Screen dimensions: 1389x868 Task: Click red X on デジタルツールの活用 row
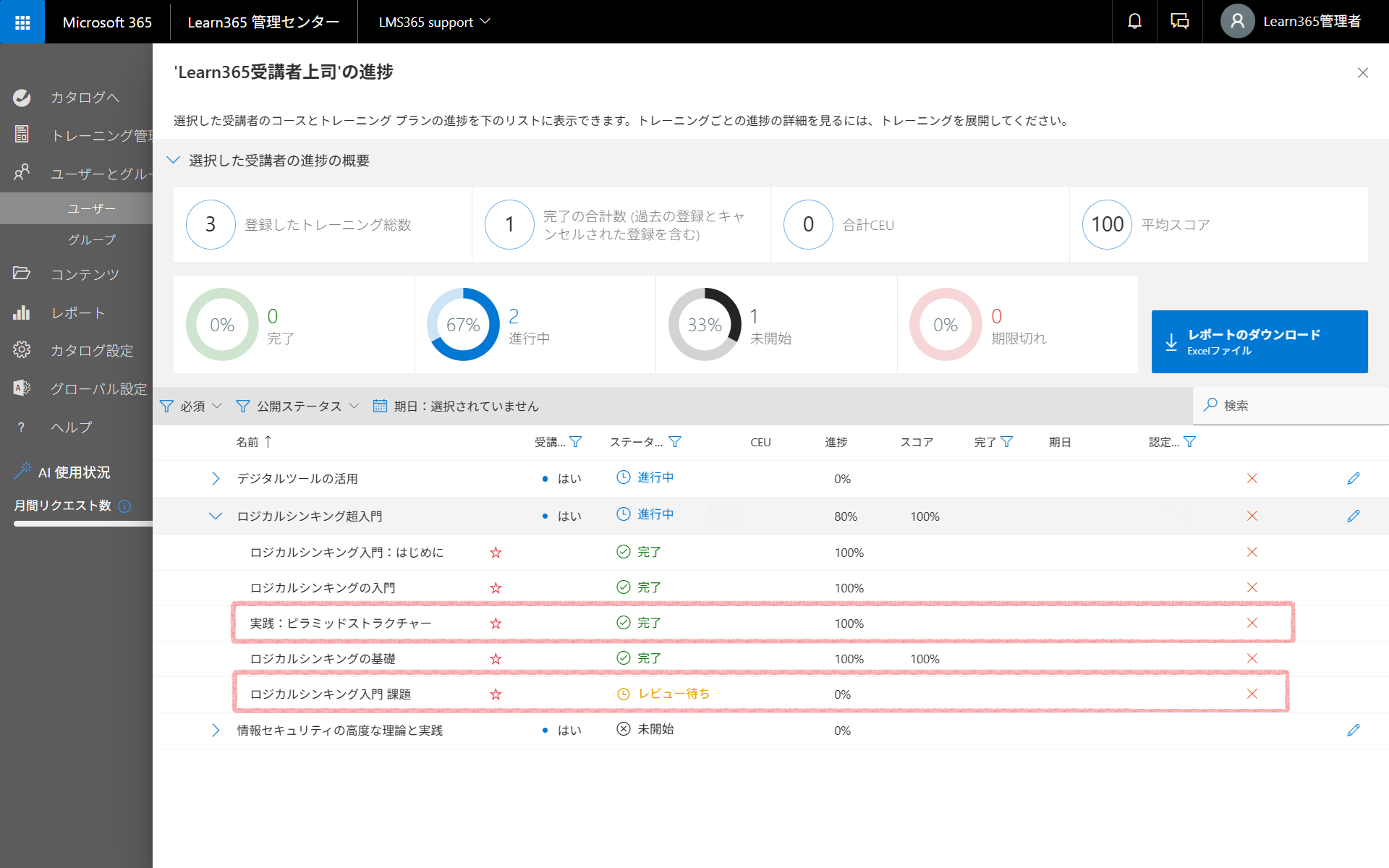(x=1252, y=479)
